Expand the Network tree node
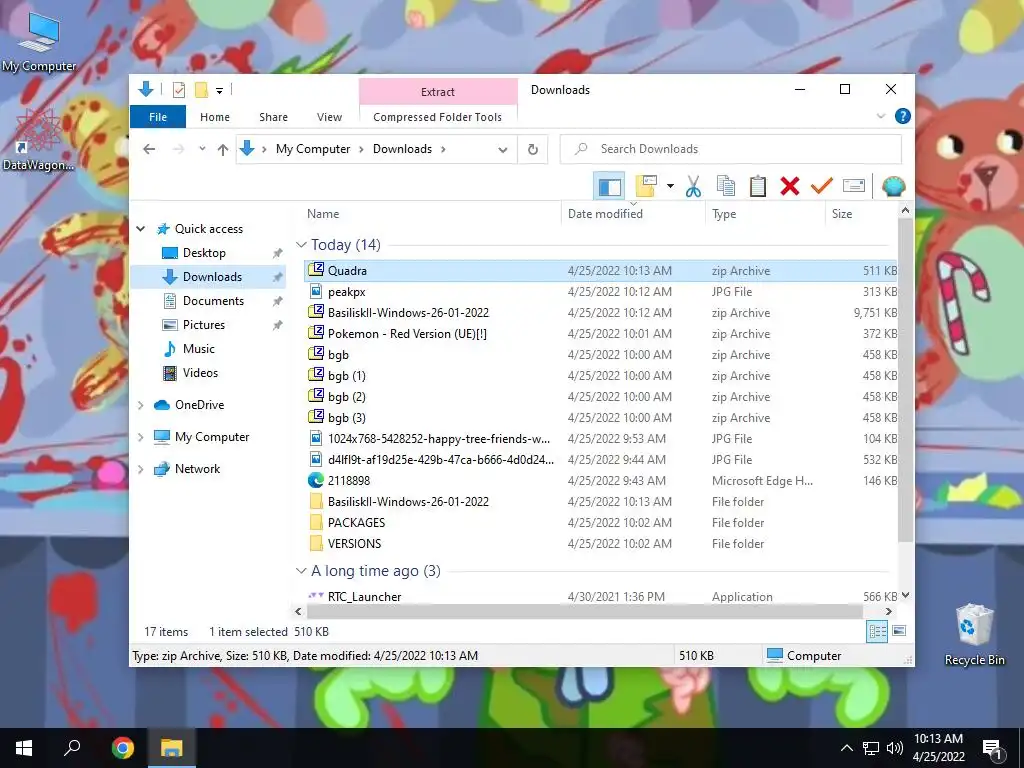 (140, 469)
